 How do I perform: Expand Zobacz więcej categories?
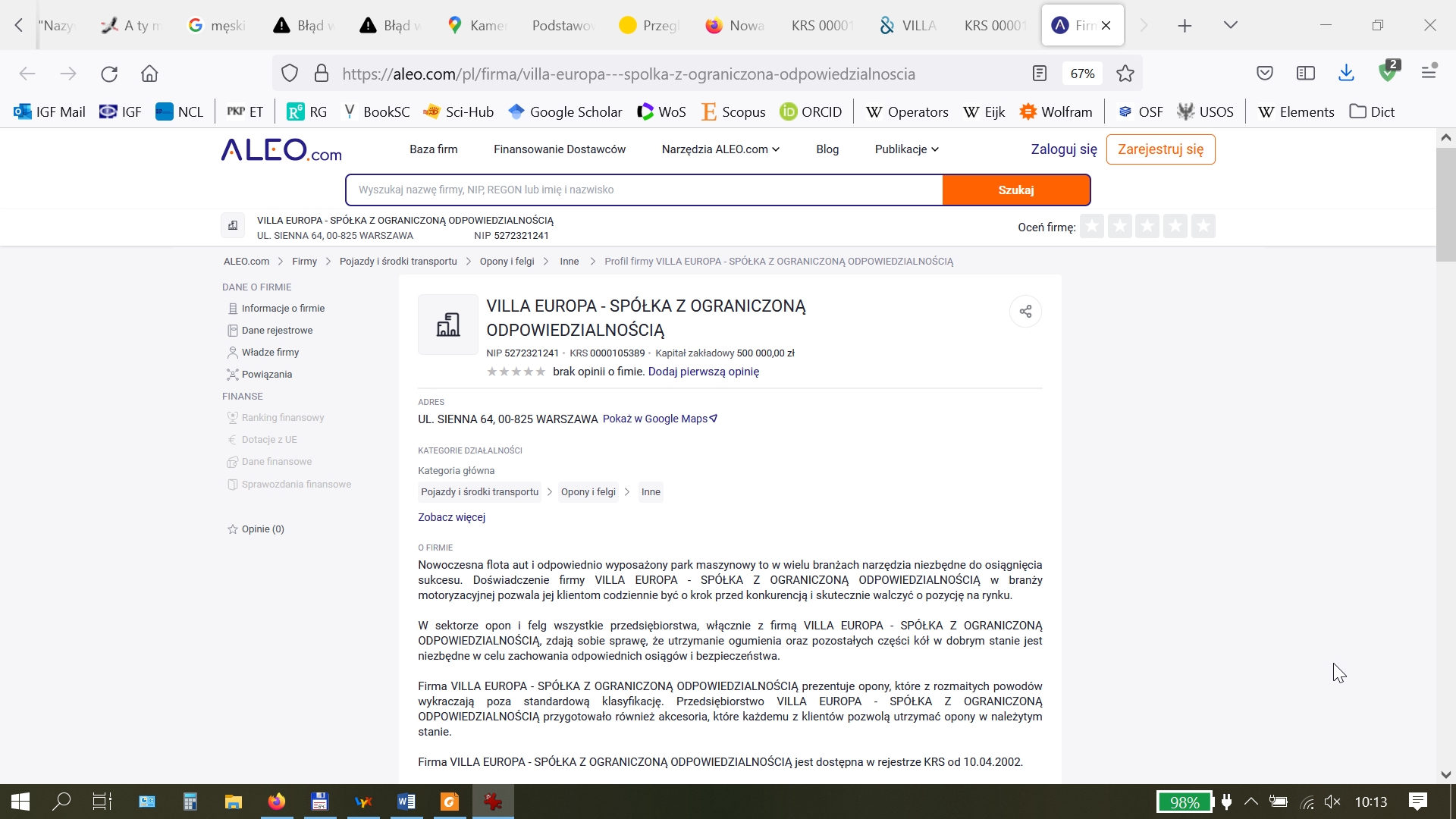(451, 517)
